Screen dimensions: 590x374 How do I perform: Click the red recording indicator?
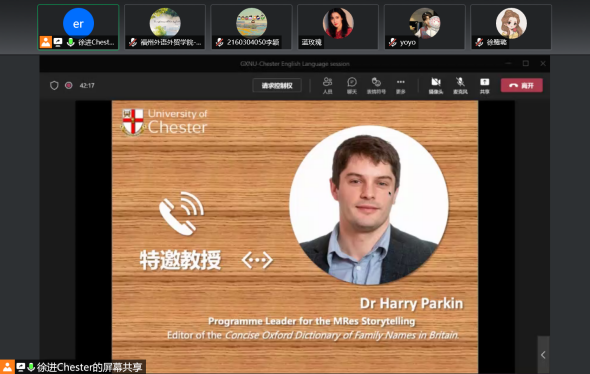pos(68,85)
